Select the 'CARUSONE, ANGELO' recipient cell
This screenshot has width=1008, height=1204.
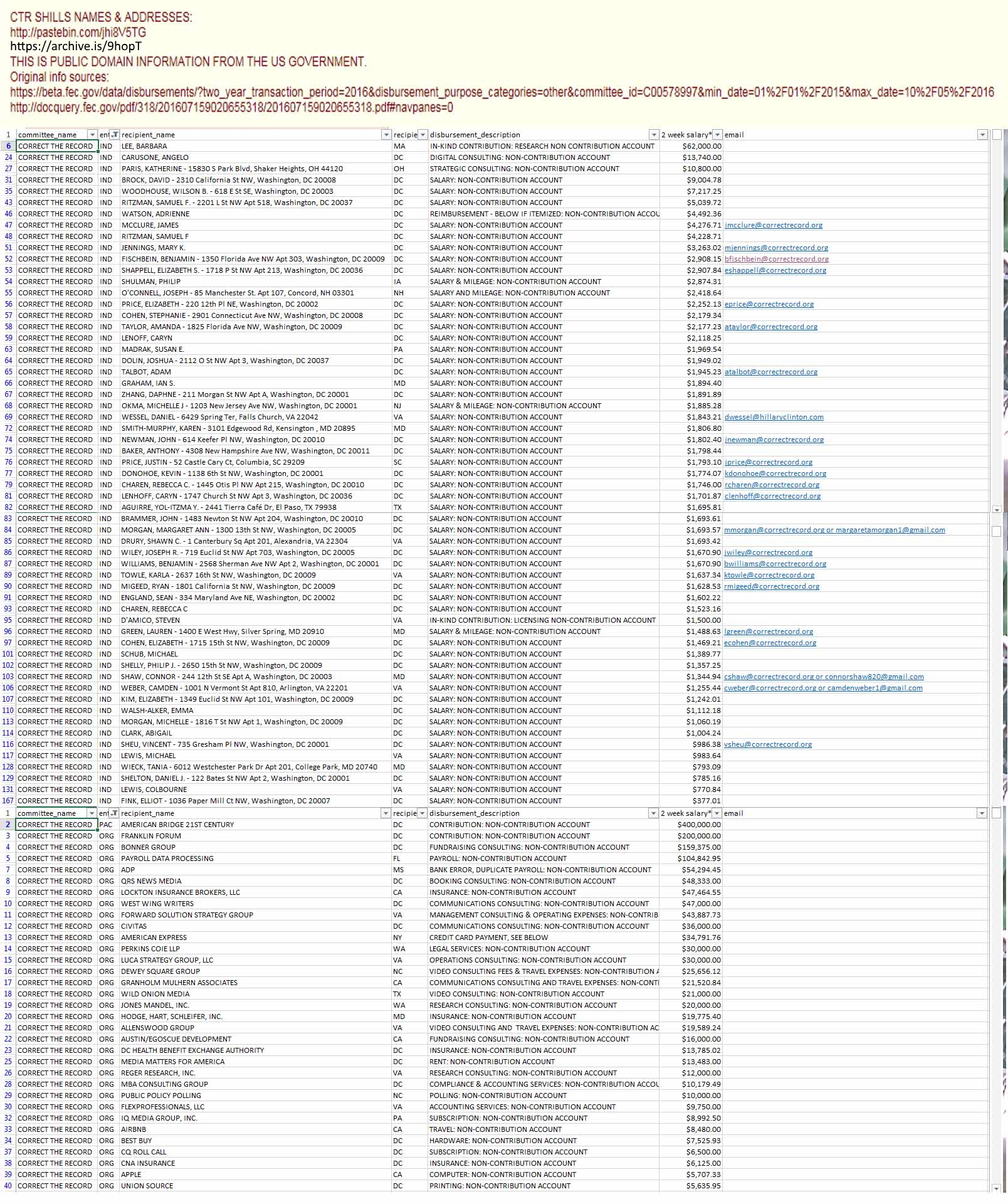(x=256, y=157)
